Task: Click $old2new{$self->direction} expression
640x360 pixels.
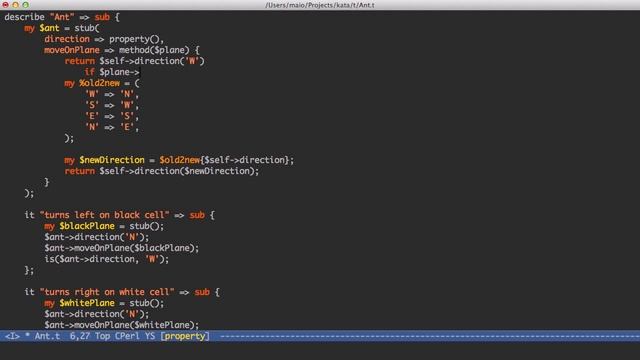Action: coord(224,160)
